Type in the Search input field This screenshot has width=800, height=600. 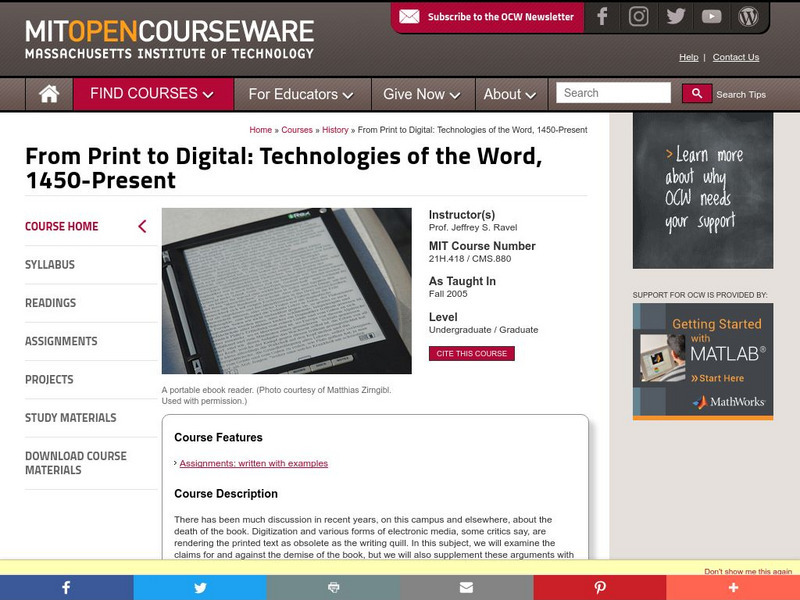(613, 92)
